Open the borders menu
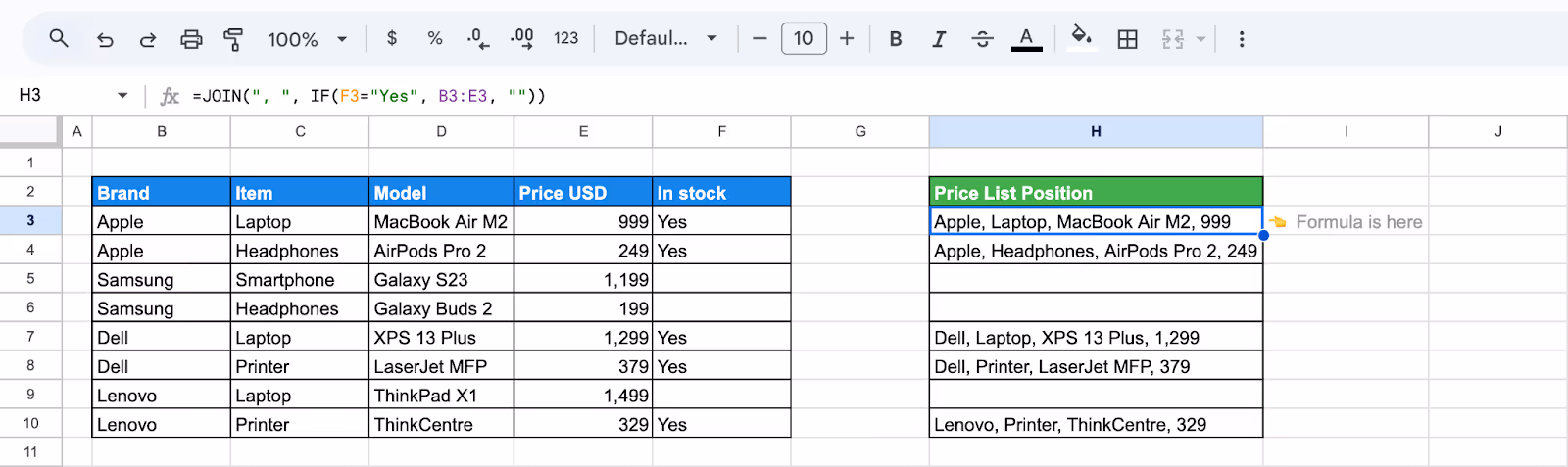The image size is (1568, 467). (x=1128, y=39)
